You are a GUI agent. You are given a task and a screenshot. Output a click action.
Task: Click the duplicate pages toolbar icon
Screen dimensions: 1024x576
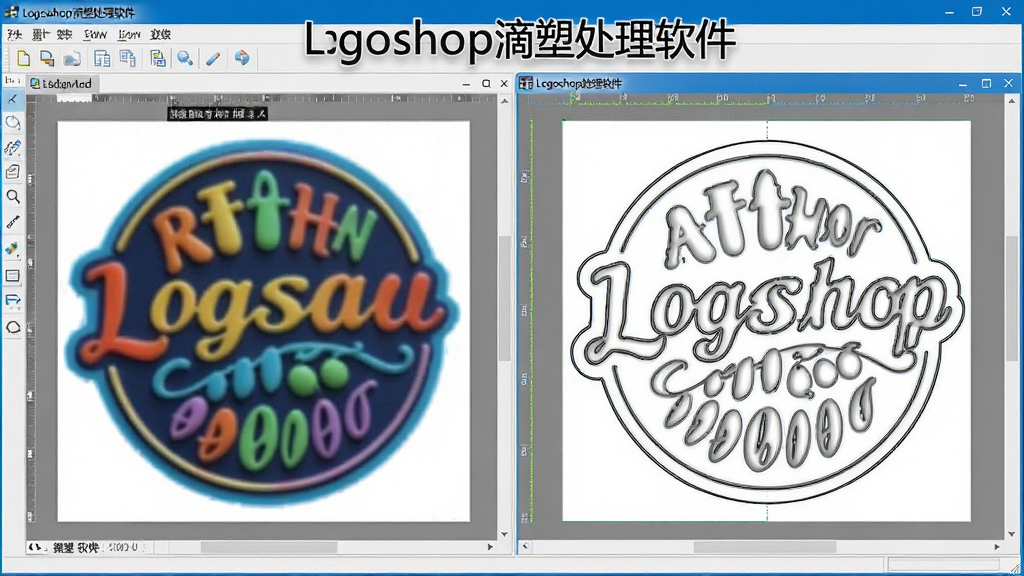tap(127, 58)
